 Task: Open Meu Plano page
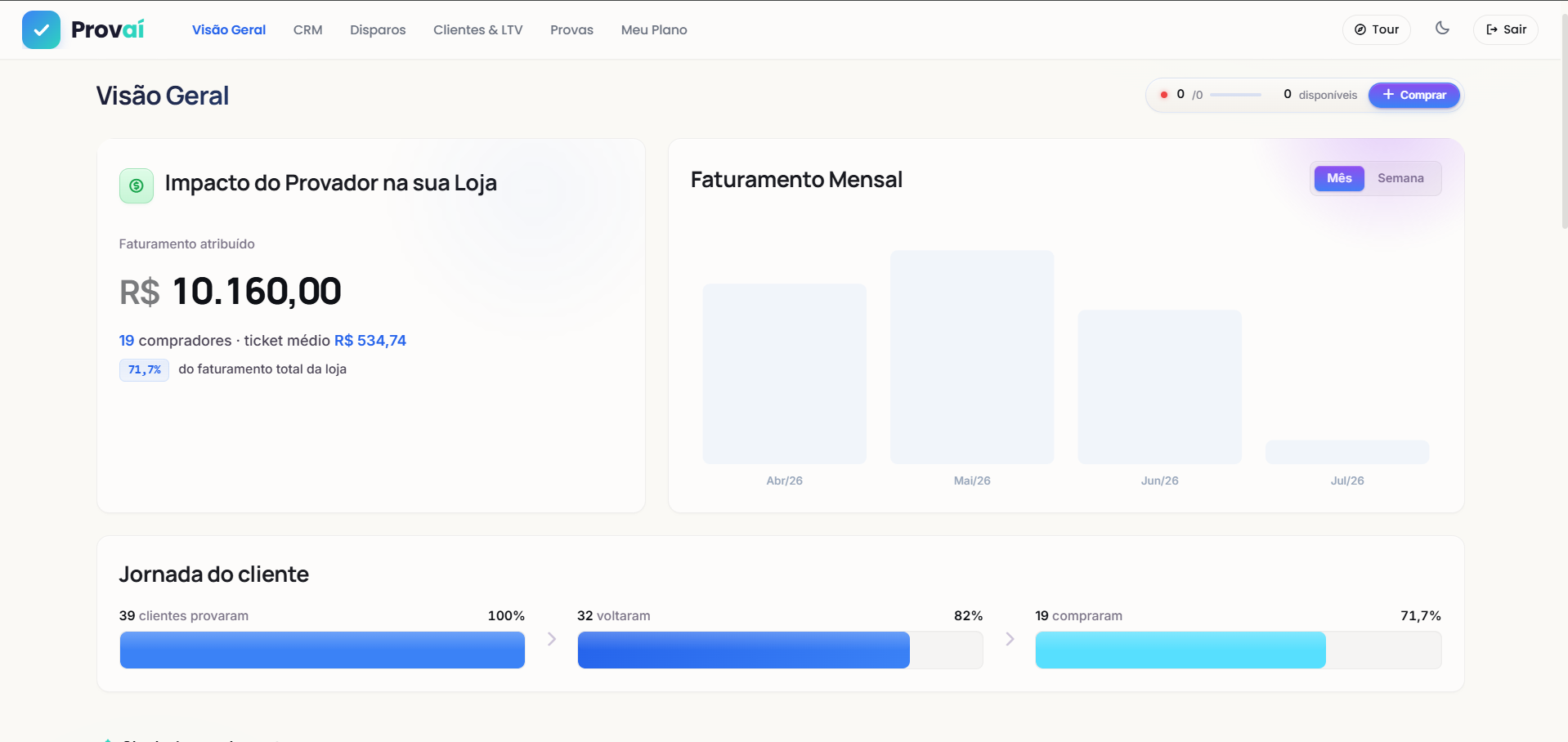654,29
